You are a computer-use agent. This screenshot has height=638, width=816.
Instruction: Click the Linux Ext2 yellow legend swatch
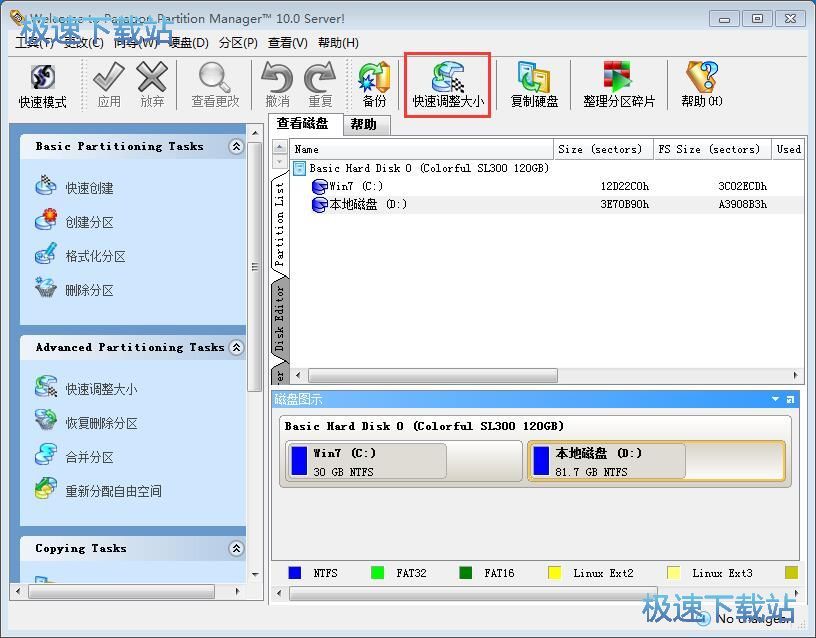[x=555, y=573]
